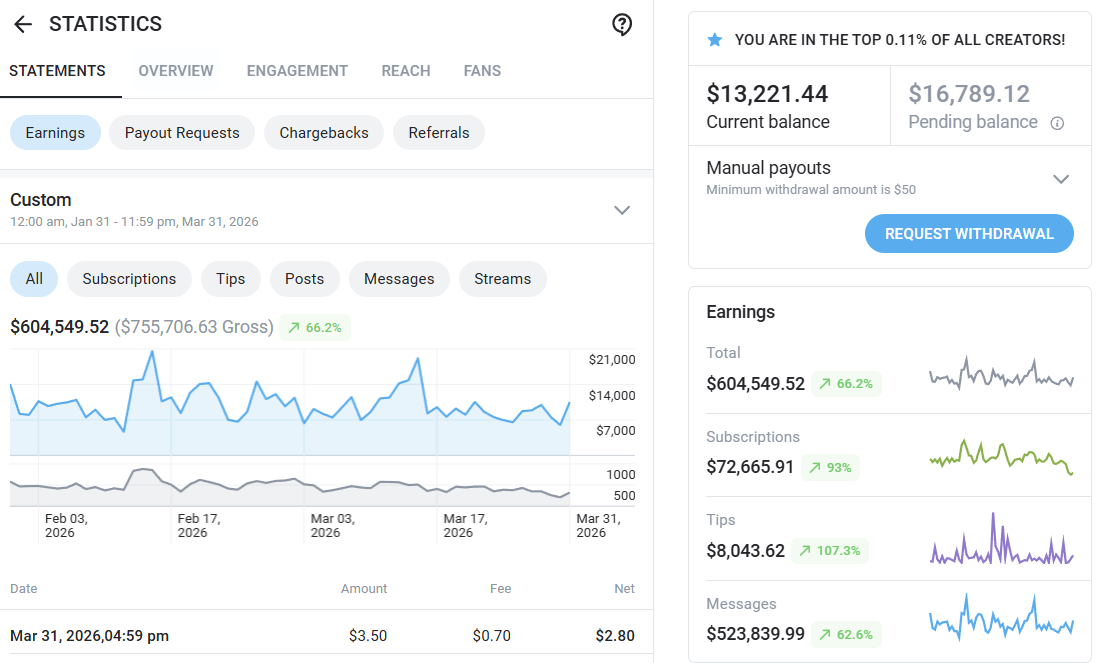Click the Messages 62.6% growth badge
The height and width of the screenshot is (663, 1097).
[x=846, y=634]
